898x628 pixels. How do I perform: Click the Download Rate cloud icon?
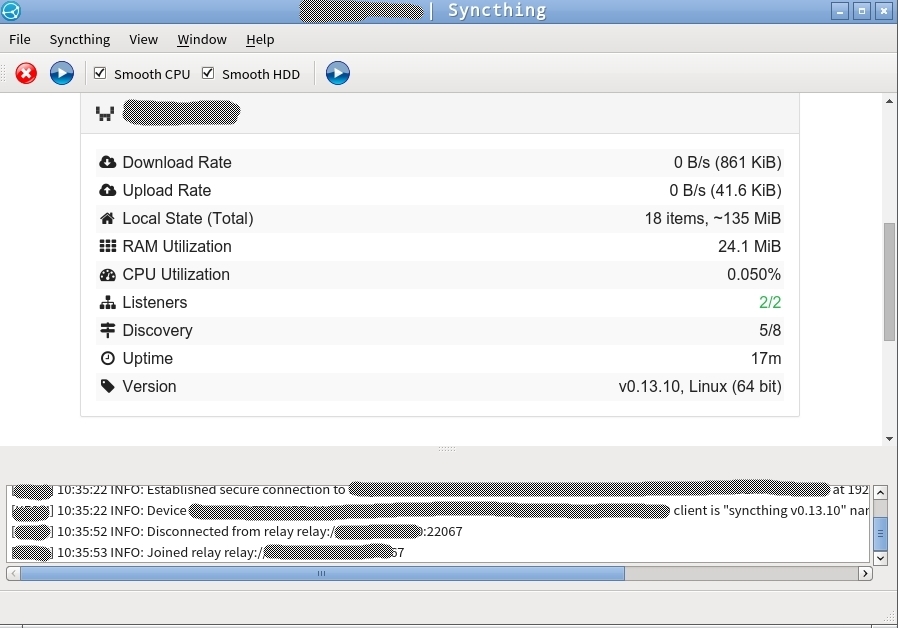tap(107, 162)
